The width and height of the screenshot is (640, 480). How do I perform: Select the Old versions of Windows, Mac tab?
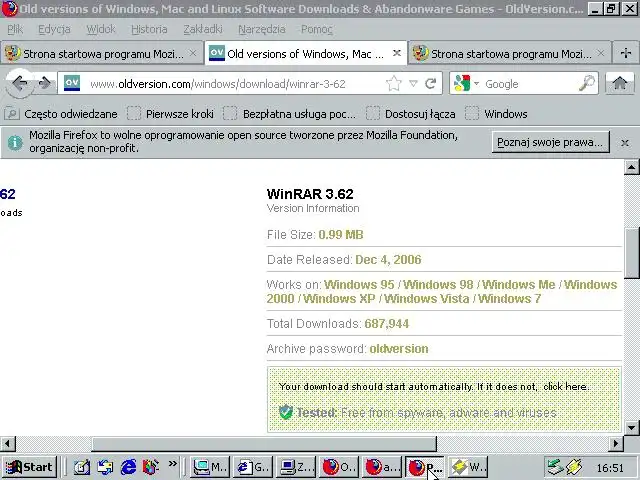pos(305,53)
